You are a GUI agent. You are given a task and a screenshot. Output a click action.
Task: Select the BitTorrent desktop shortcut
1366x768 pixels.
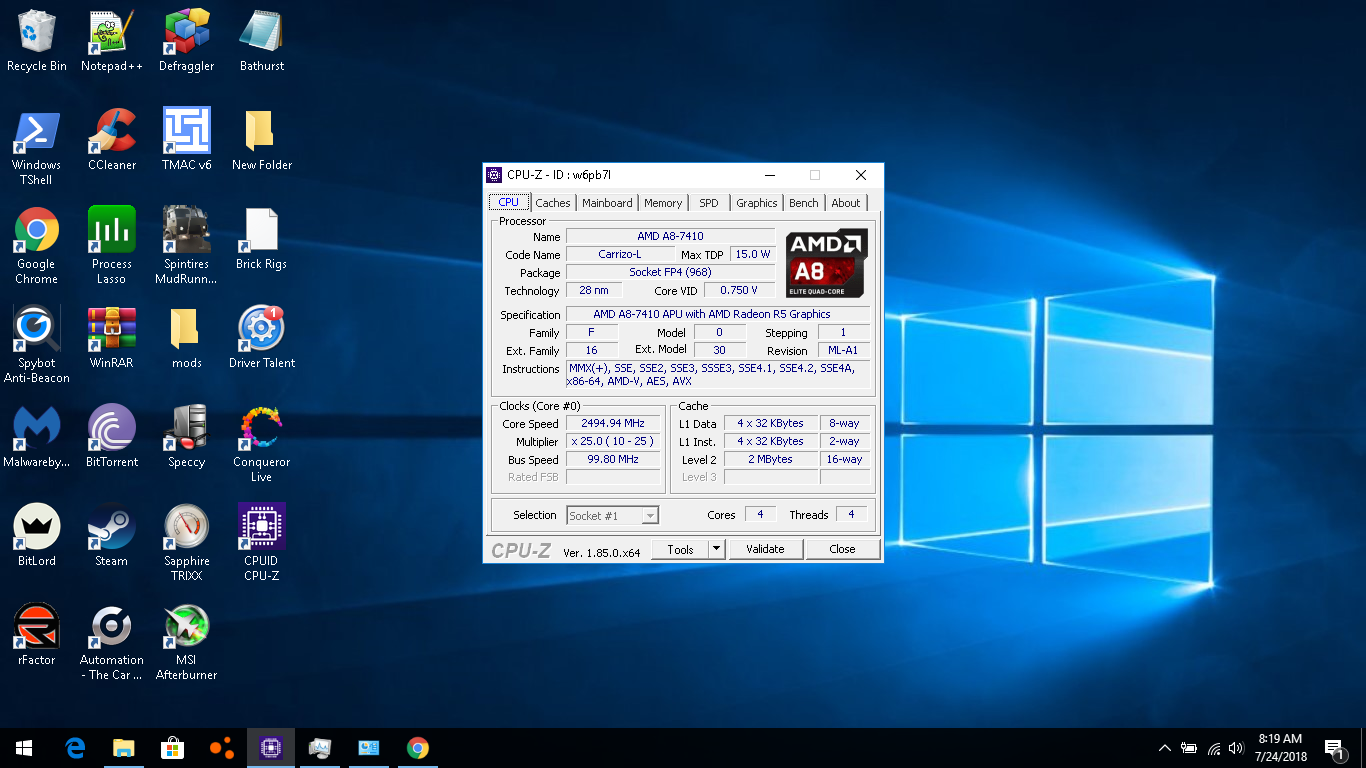pos(112,437)
